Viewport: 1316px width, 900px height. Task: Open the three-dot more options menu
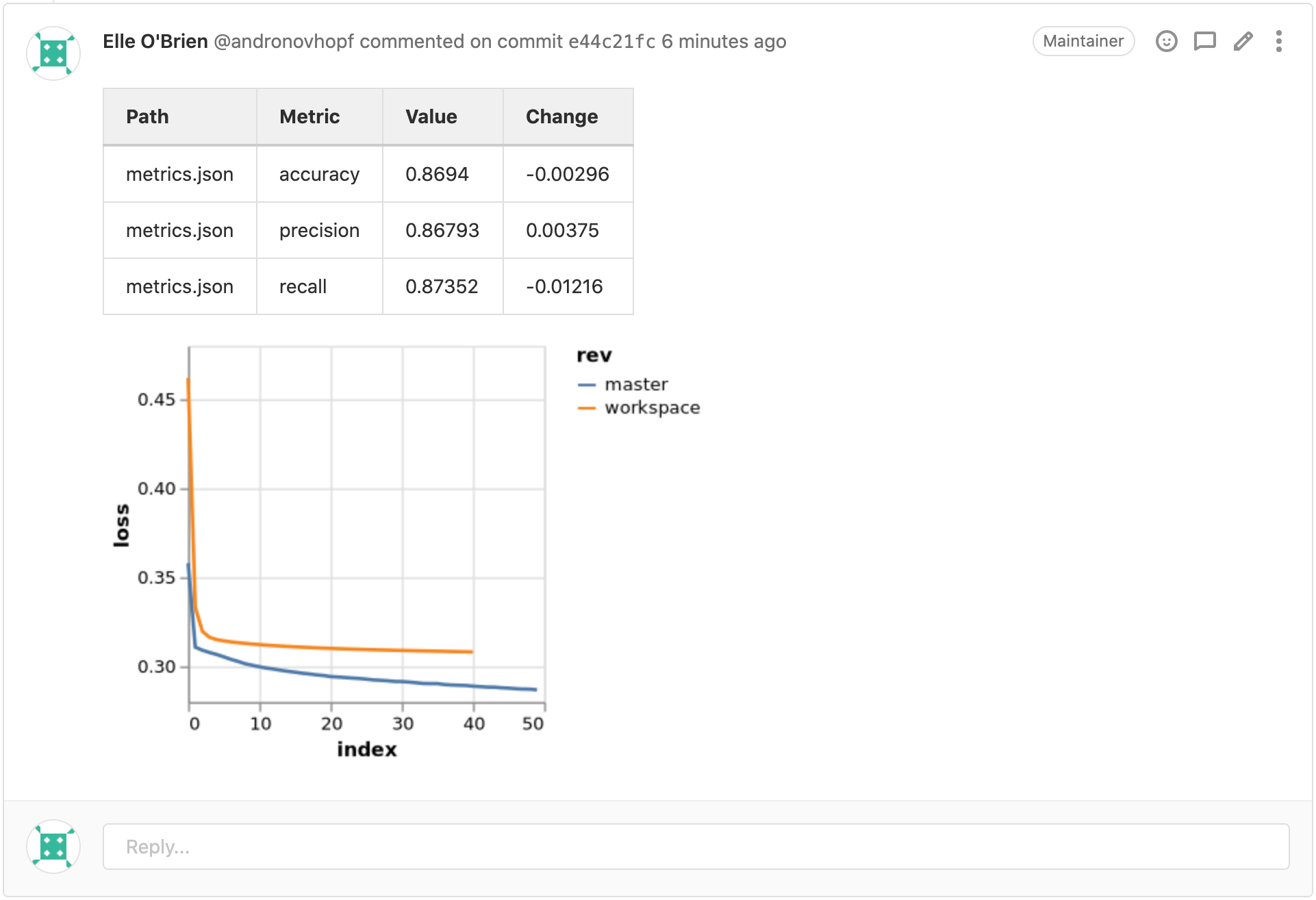point(1279,41)
